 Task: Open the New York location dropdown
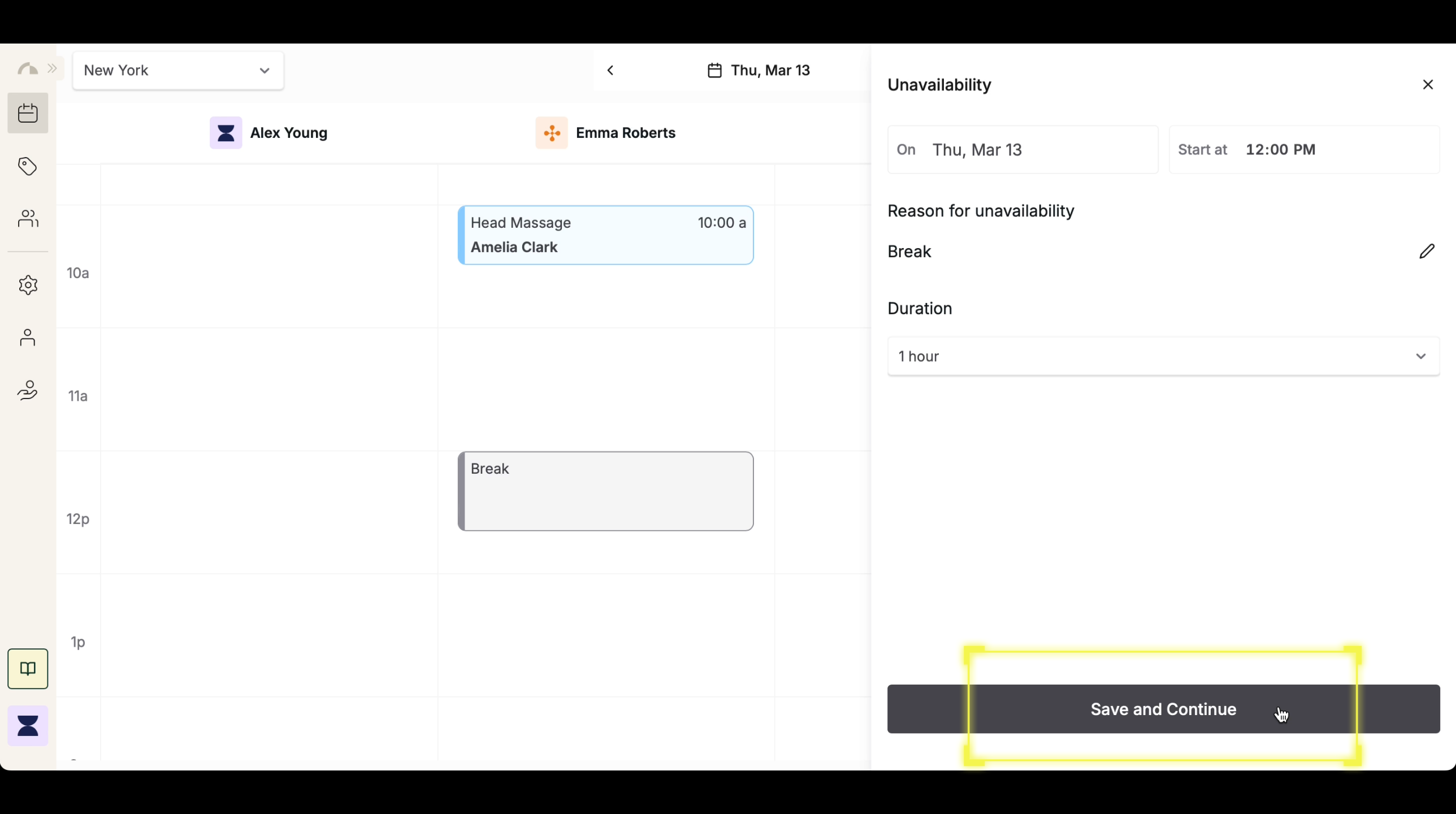click(x=178, y=71)
